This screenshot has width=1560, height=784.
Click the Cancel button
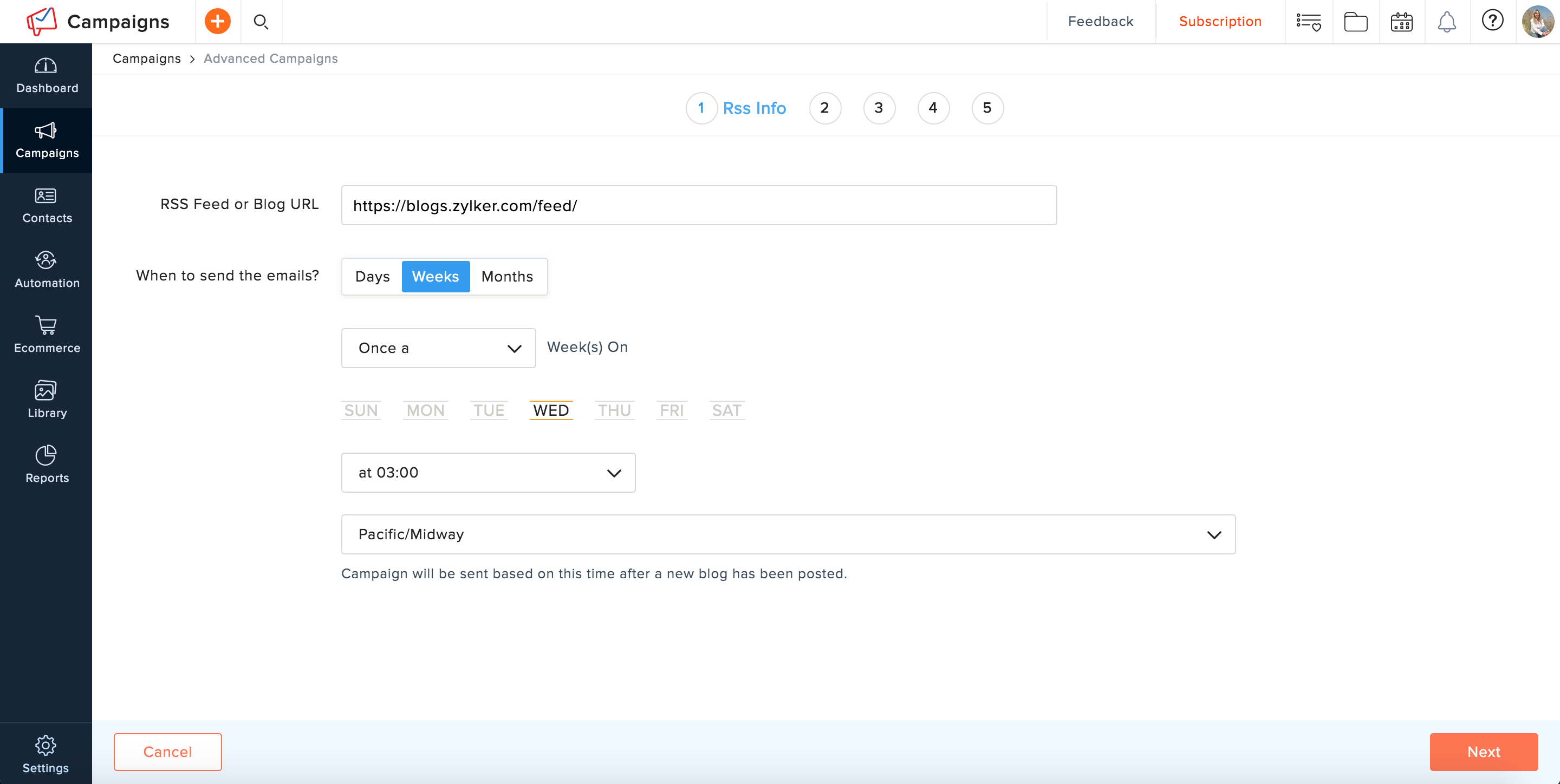click(x=168, y=752)
